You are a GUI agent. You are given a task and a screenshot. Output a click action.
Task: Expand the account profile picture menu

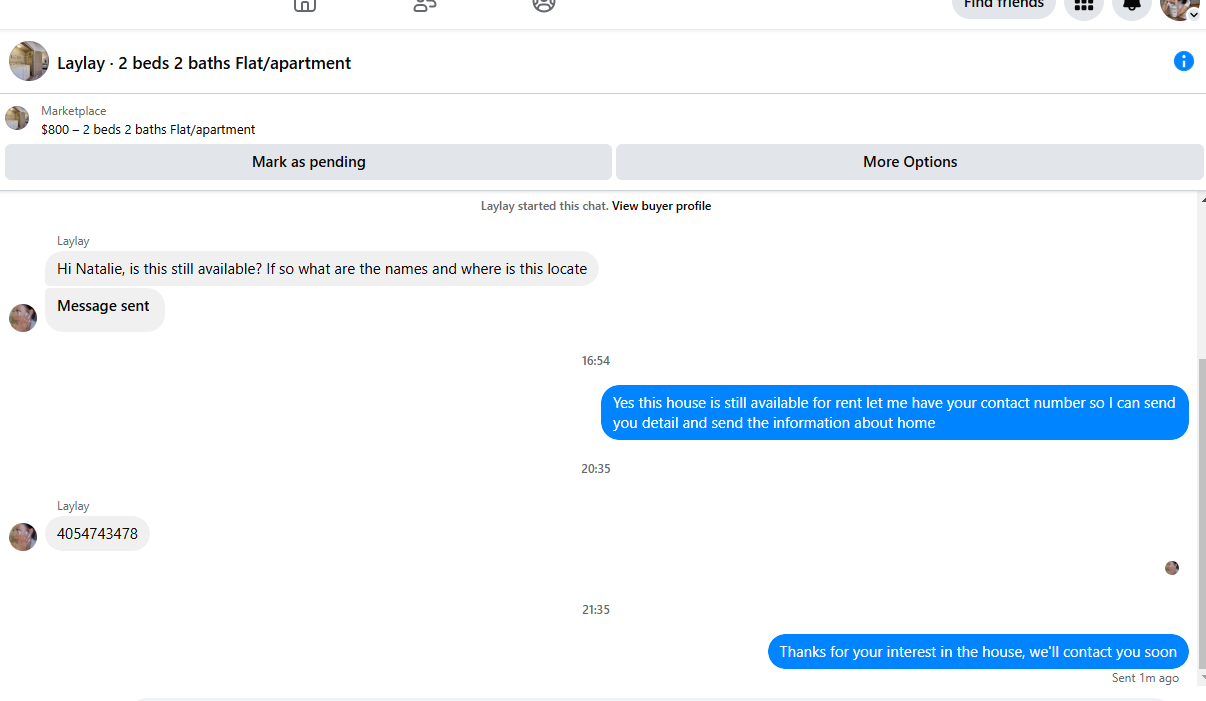click(1180, 6)
